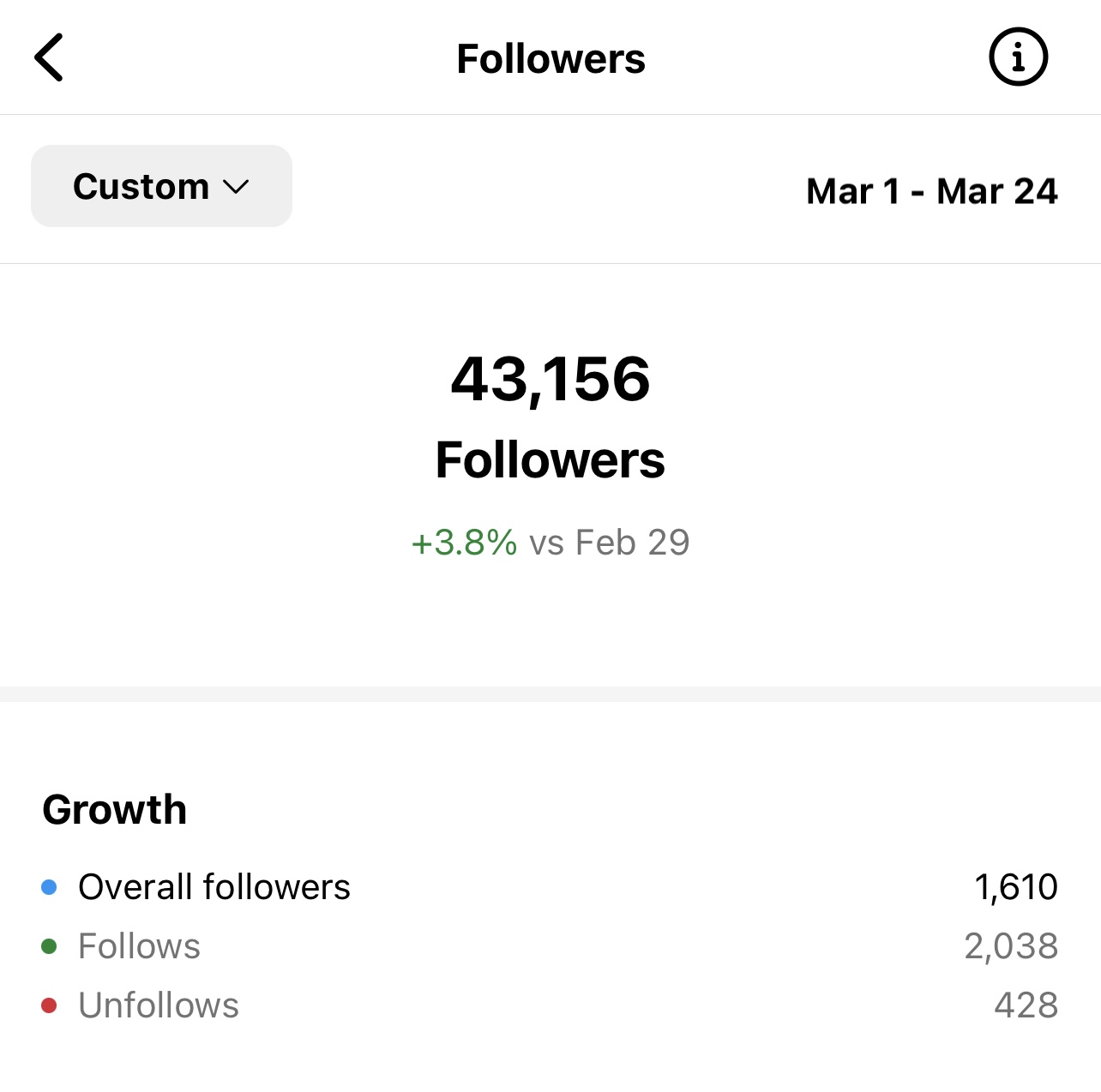Tap the Growth section heading
Screen dimensions: 1101x1092
click(115, 810)
